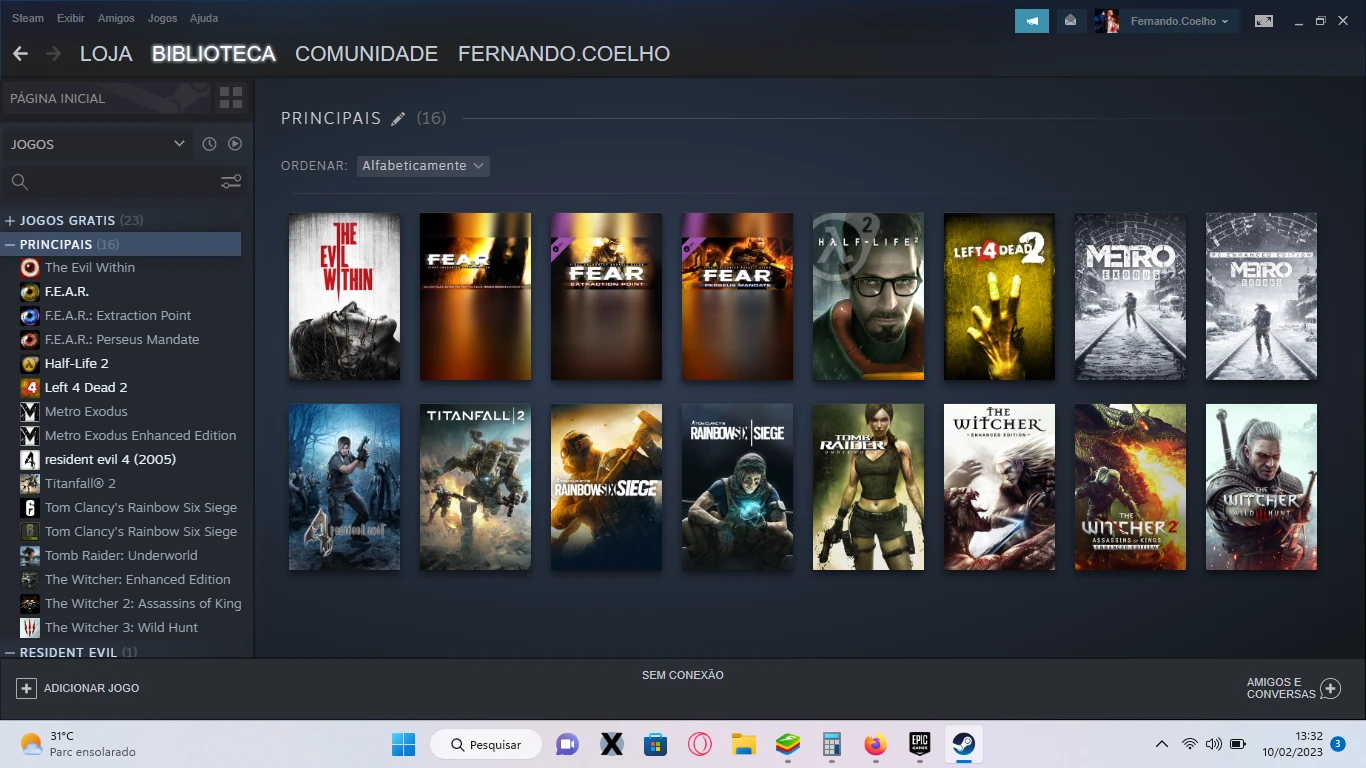1366x768 pixels.
Task: Switch to the BIBLIOTECA tab
Action: (214, 54)
